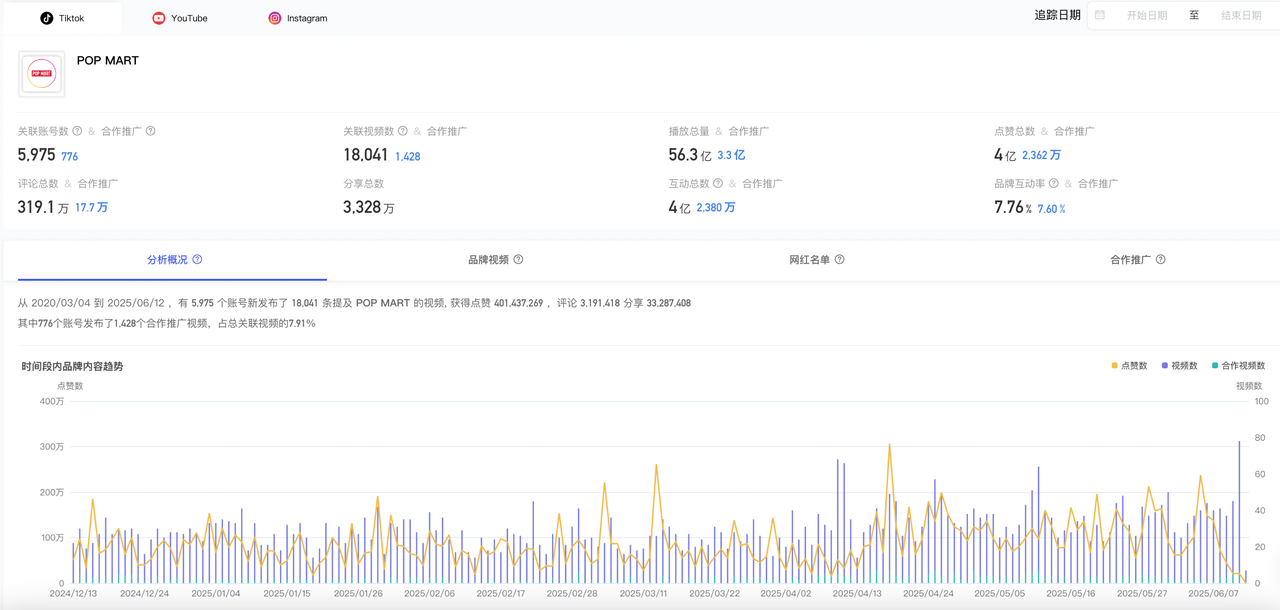Switch to the Tiktok platform tab
1280x610 pixels.
pos(62,18)
